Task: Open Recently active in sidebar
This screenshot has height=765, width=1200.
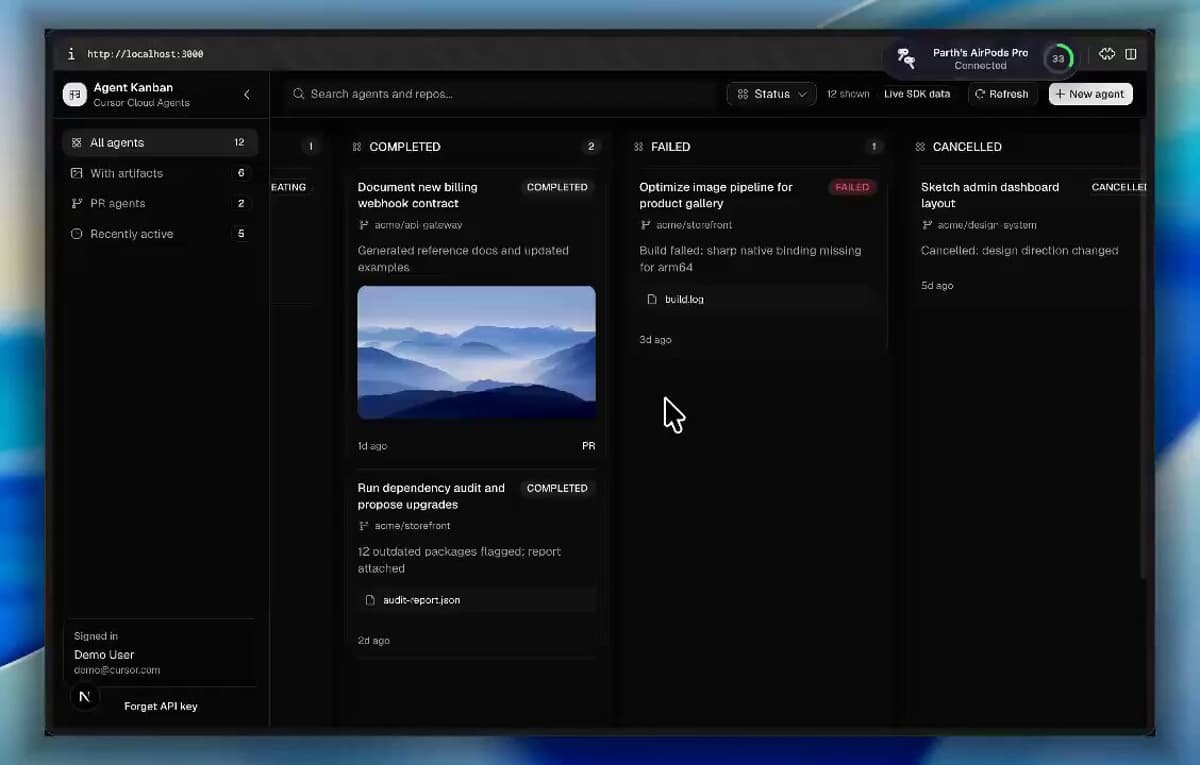Action: (160, 234)
